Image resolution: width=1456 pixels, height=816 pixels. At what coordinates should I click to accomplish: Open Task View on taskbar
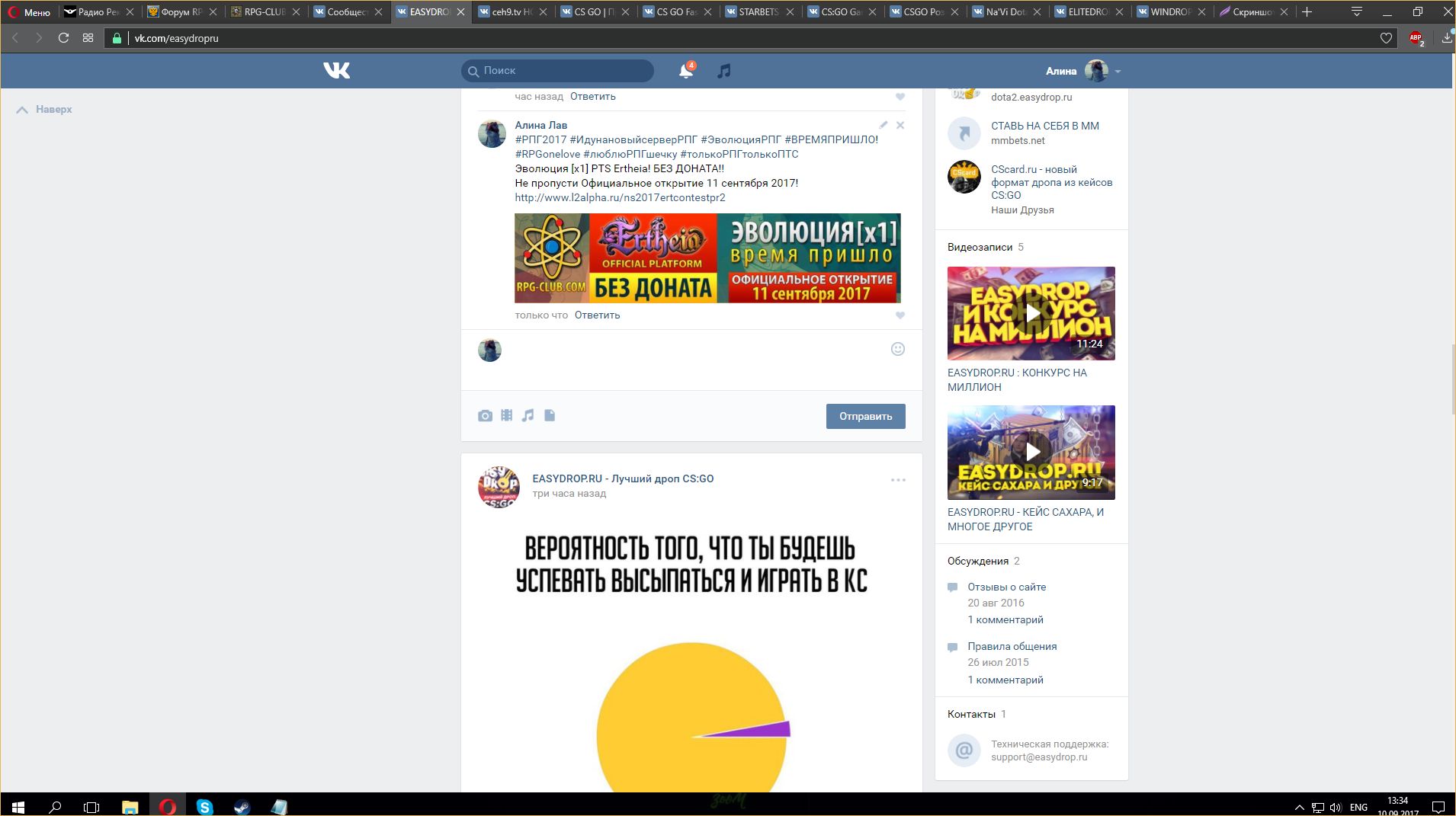click(x=91, y=807)
